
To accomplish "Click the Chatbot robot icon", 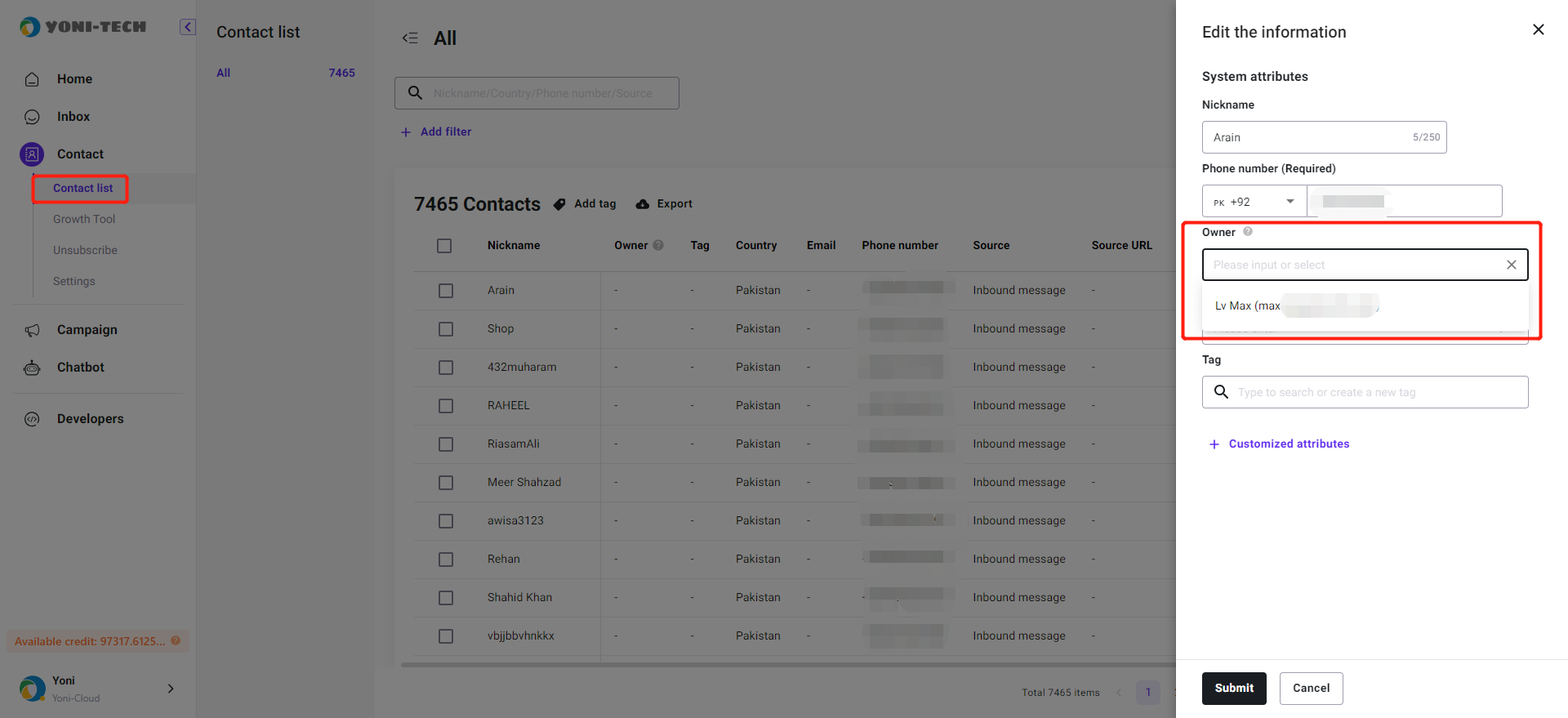I will coord(32,368).
